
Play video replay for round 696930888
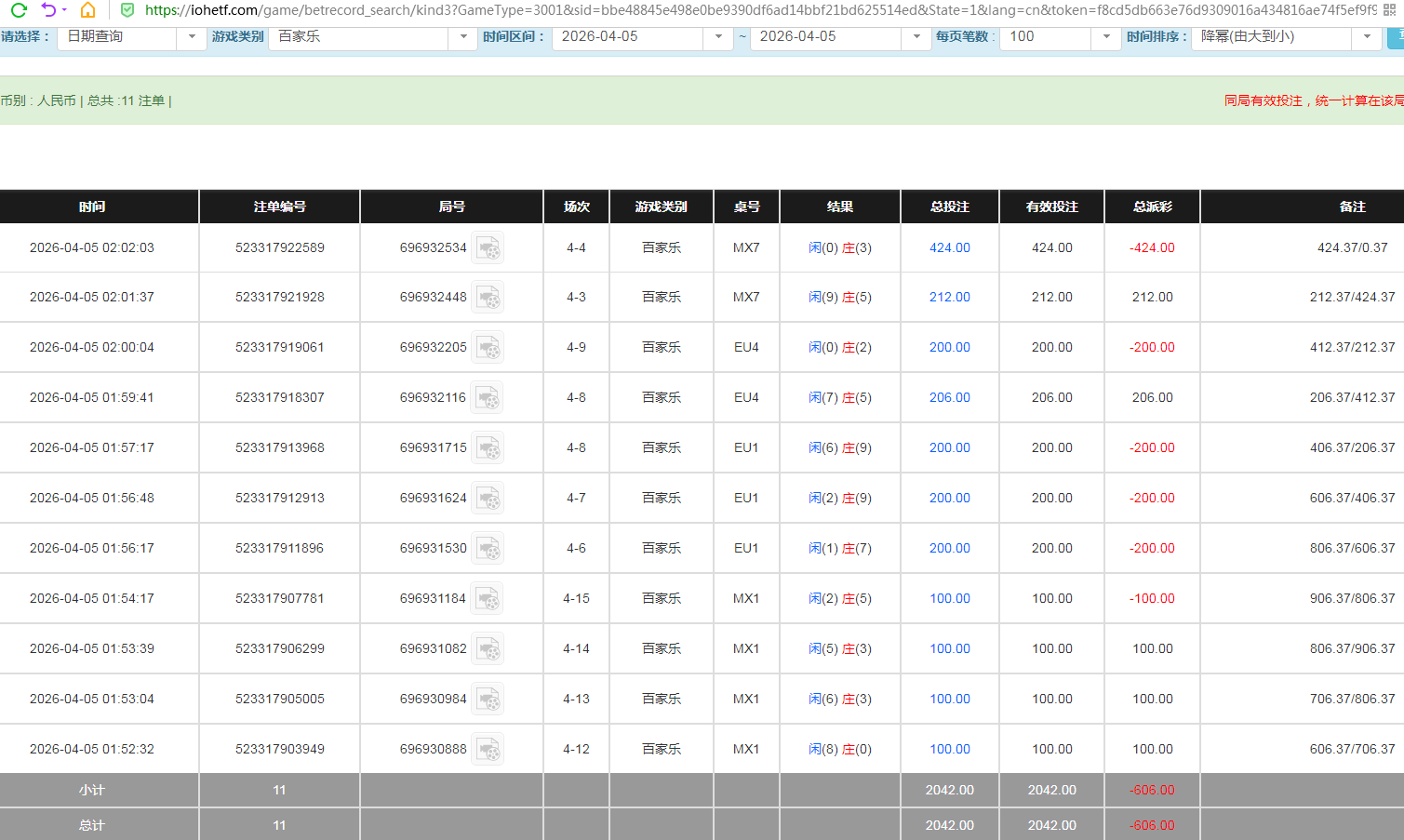[488, 749]
